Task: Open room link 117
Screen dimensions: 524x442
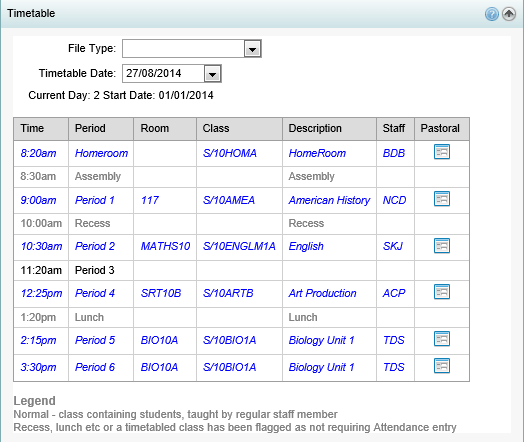Action: tap(150, 200)
